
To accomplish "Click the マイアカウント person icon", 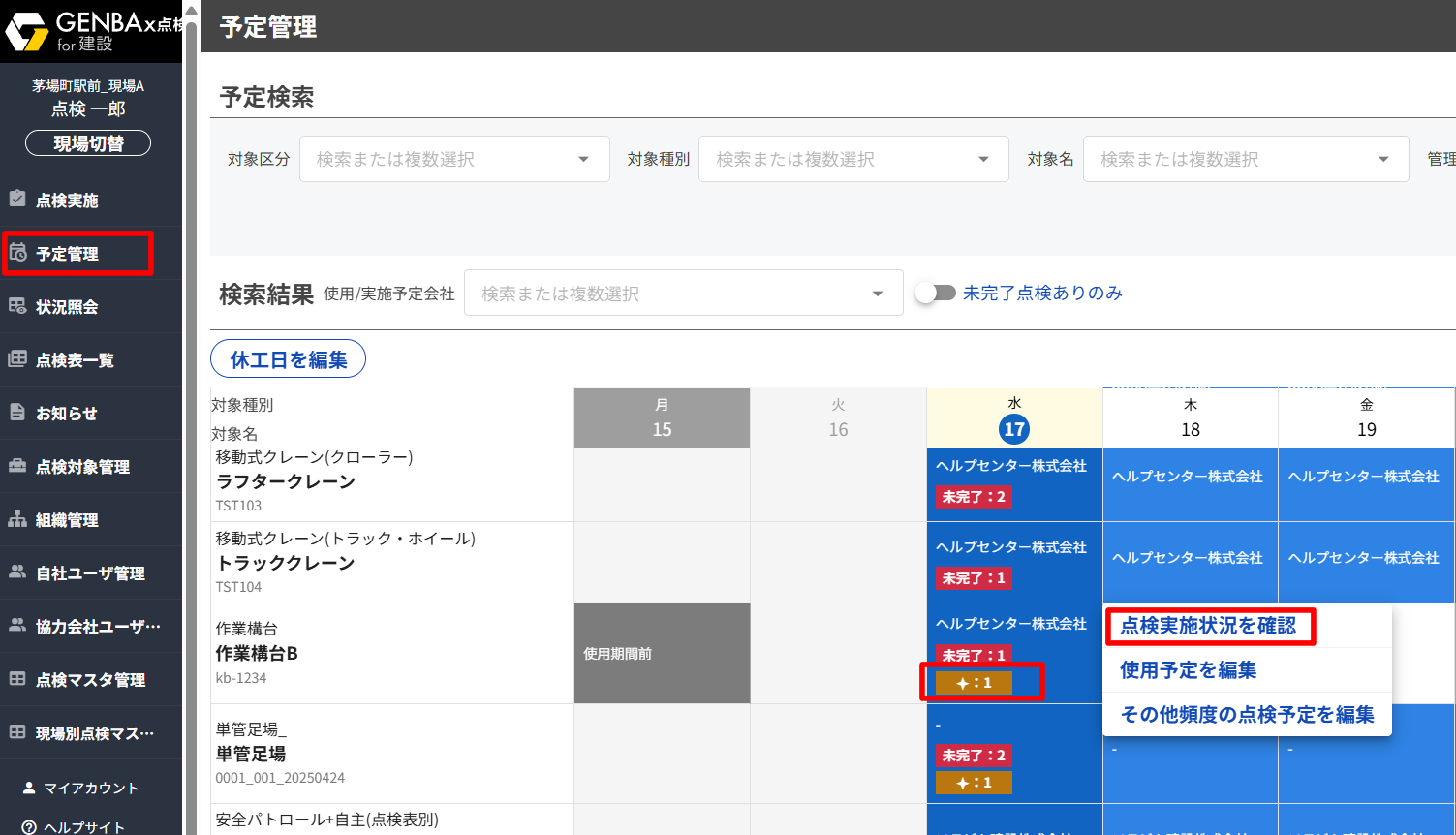I will [29, 788].
